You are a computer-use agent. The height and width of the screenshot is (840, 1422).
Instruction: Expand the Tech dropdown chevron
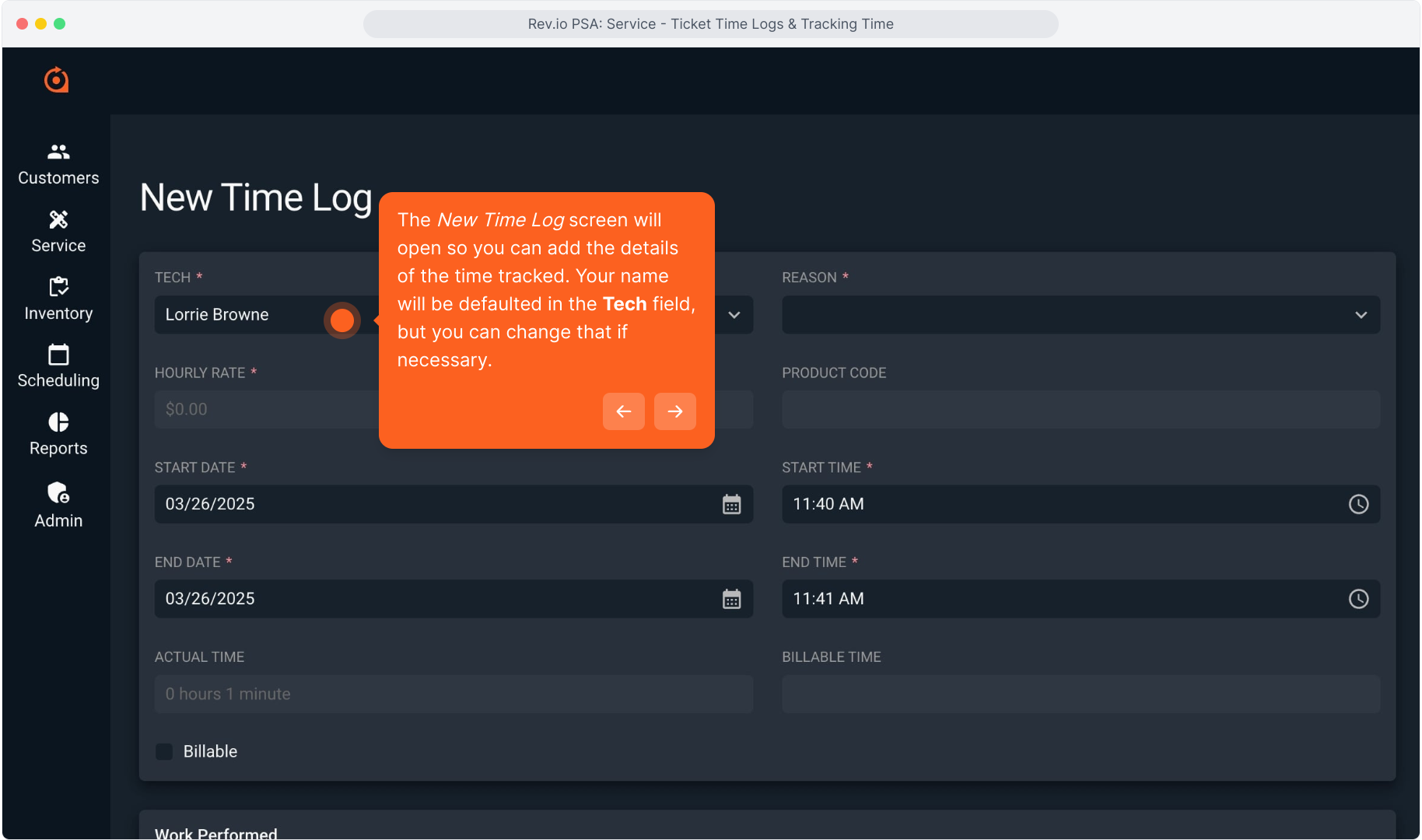734,315
